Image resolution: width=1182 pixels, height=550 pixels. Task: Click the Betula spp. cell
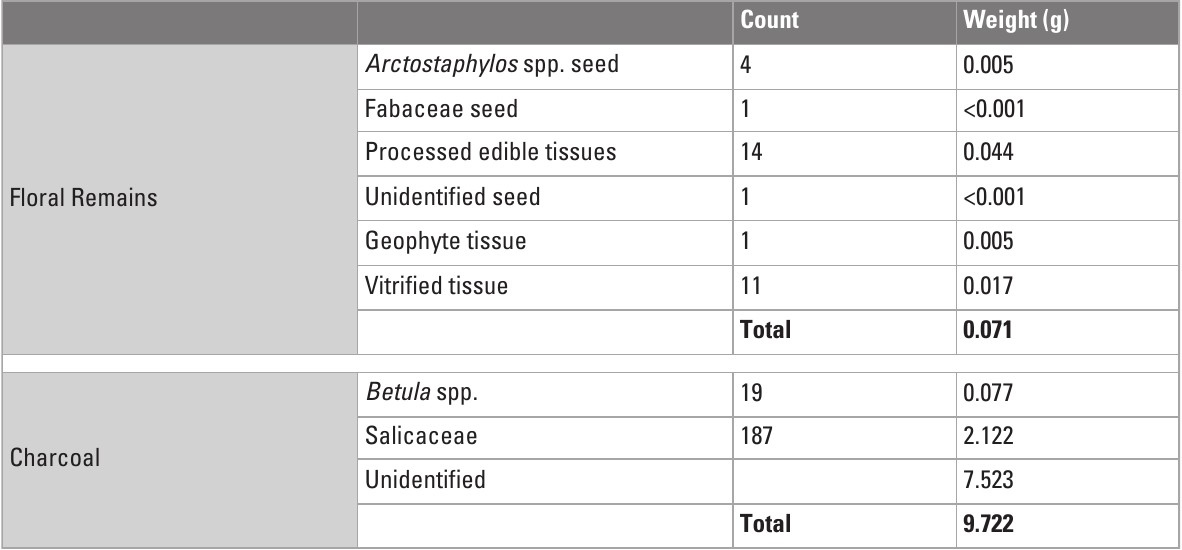coord(409,392)
